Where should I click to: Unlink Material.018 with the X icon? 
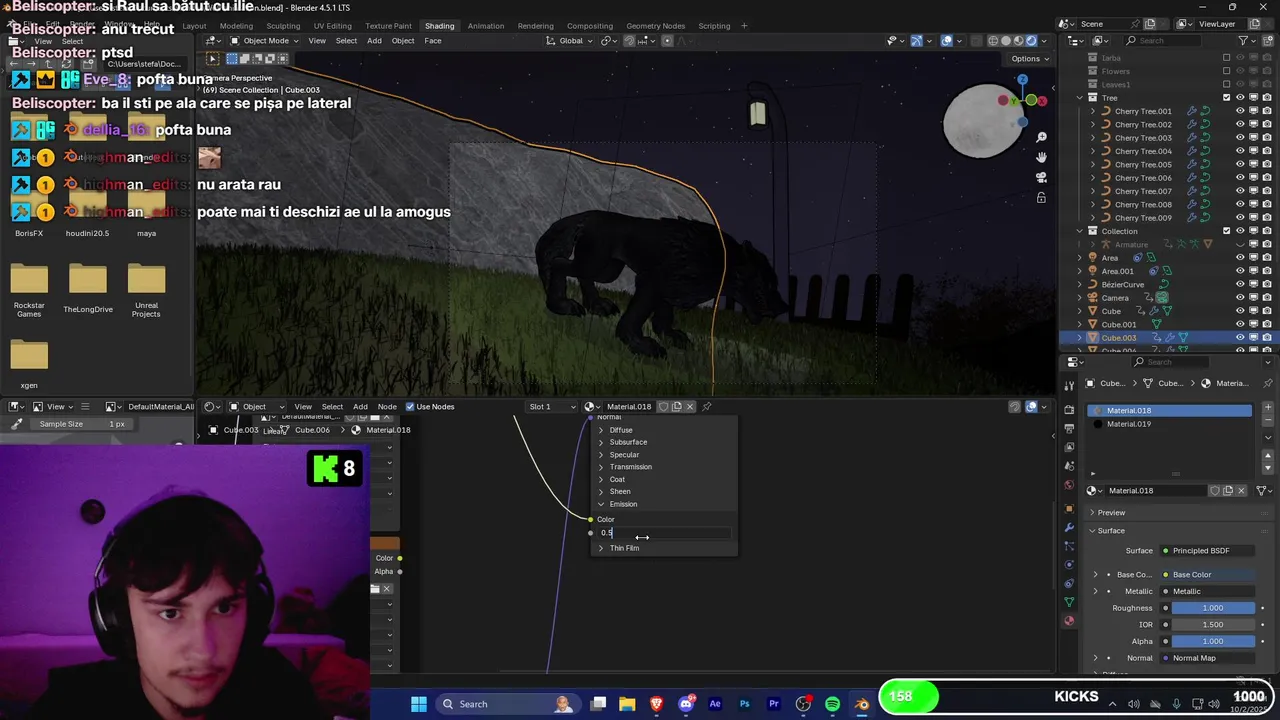(1242, 491)
